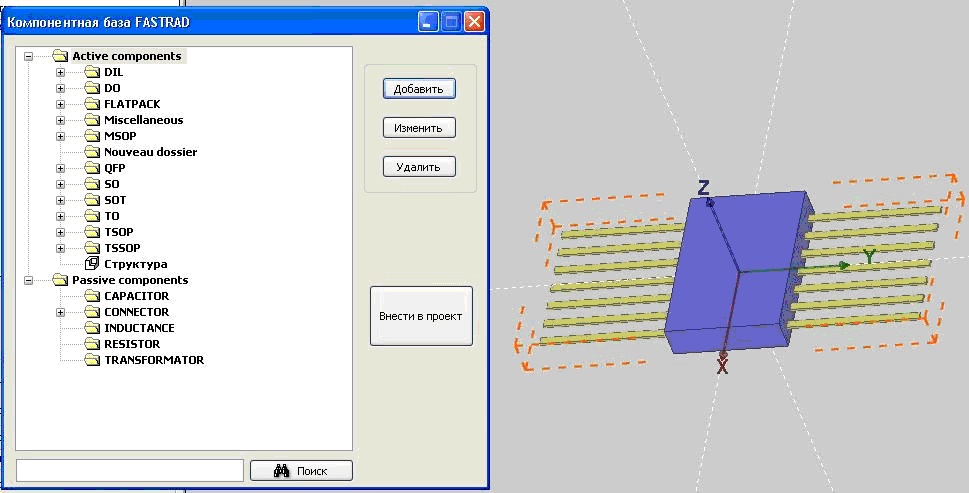Viewport: 969px width, 493px height.
Task: Expand the CONNECTOR folder node
Action: [61, 312]
